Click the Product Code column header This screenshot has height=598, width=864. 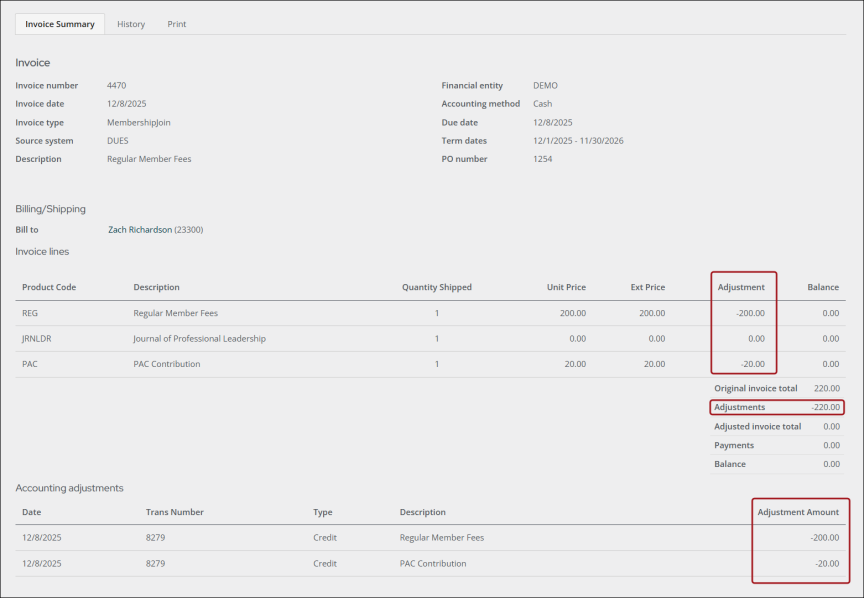click(49, 287)
